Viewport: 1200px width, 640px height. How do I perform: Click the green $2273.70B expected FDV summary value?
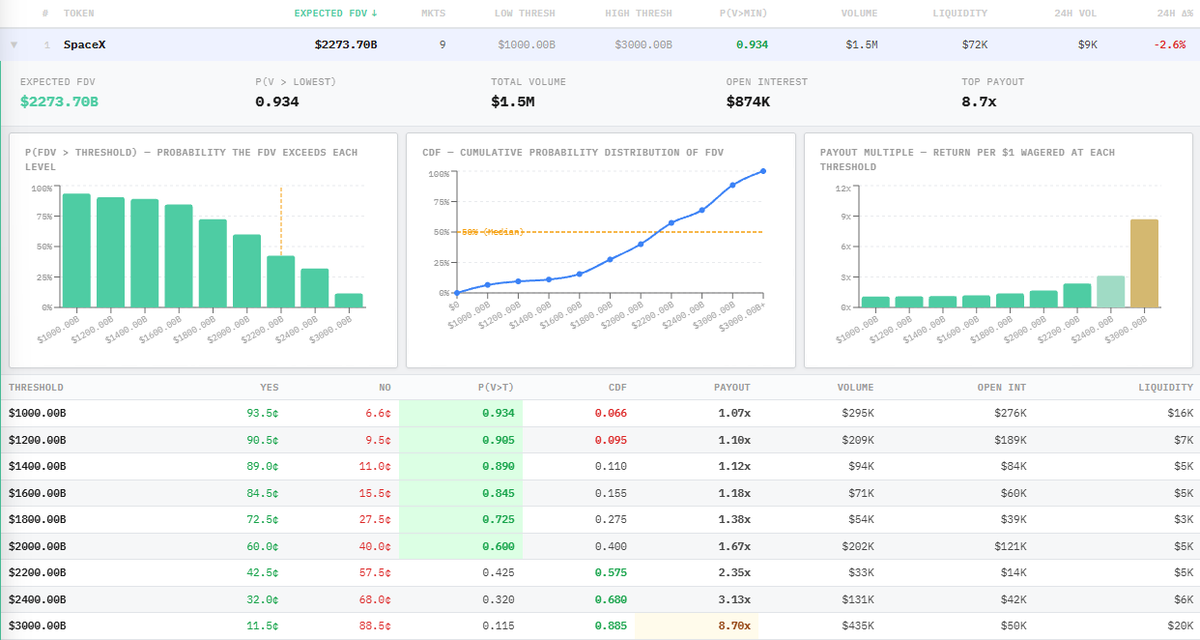pos(59,101)
